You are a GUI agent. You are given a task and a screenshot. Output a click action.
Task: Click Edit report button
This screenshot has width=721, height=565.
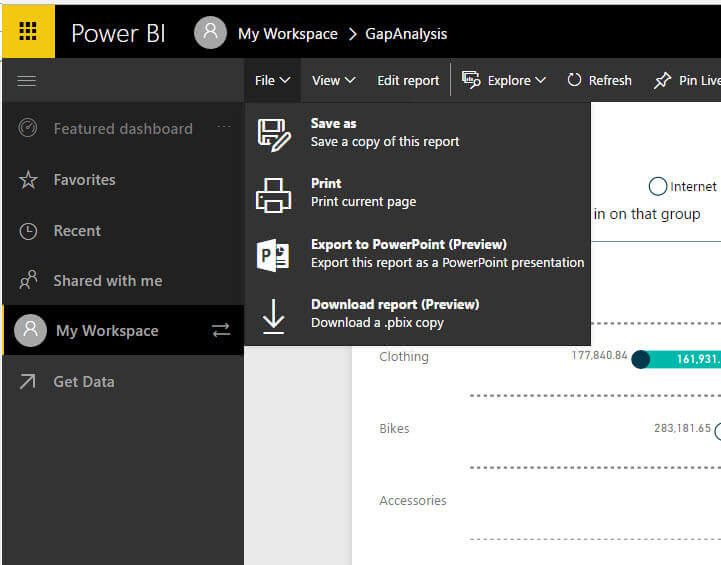point(408,80)
